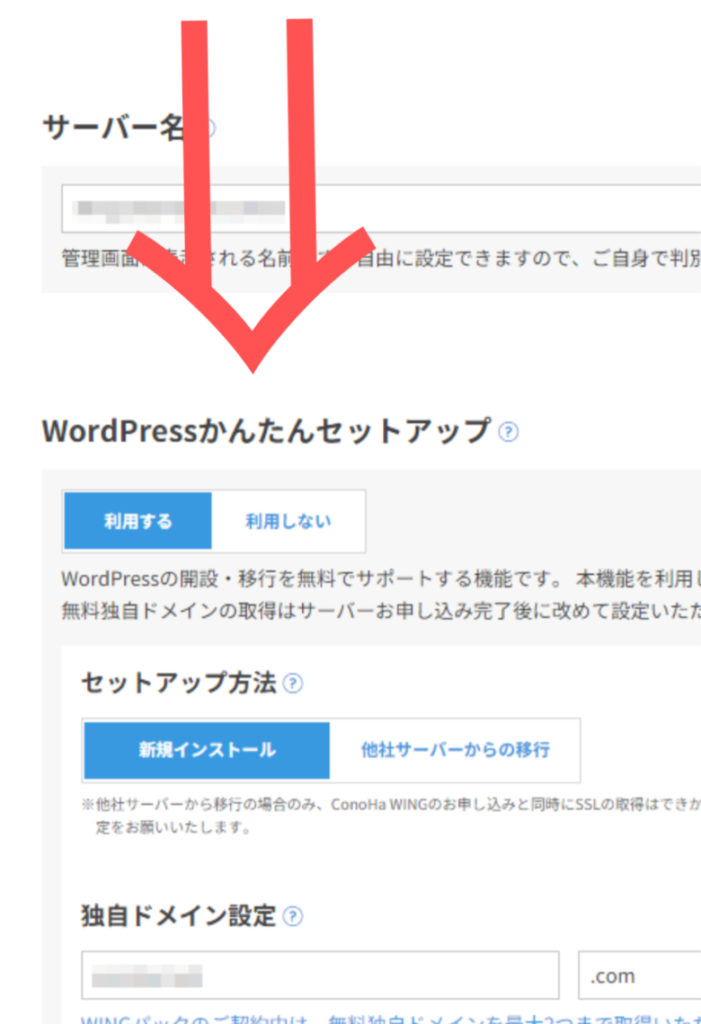701x1024 pixels.
Task: Click the WordPressかんたんセットアップ heading
Action: coord(266,431)
